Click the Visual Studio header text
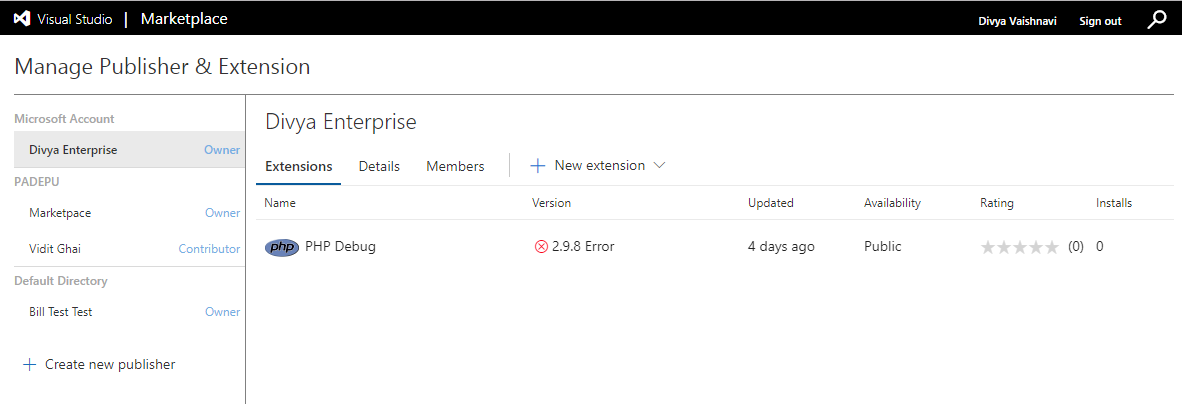 tap(75, 20)
